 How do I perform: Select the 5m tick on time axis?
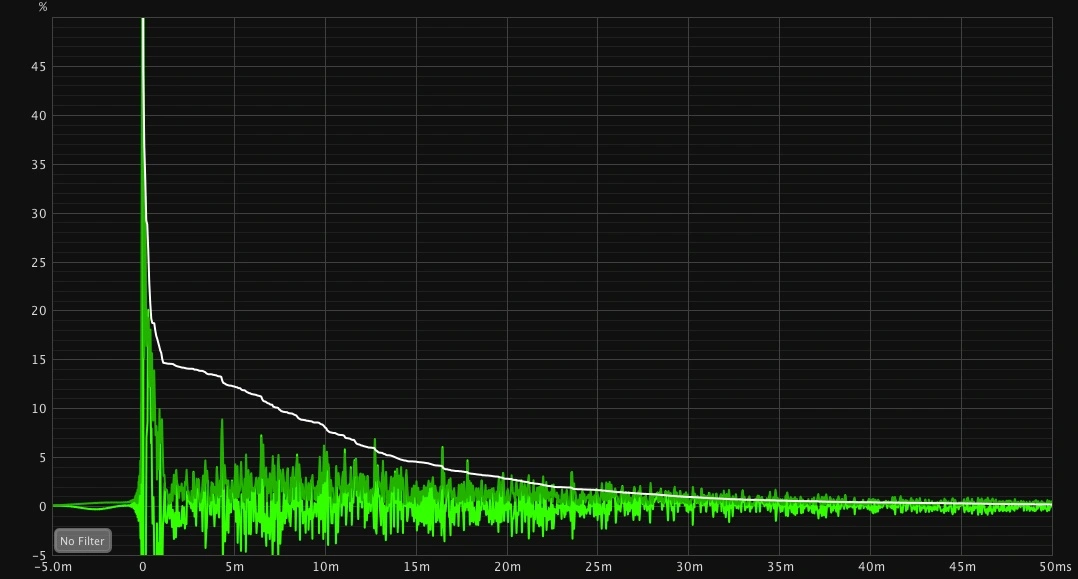click(234, 567)
